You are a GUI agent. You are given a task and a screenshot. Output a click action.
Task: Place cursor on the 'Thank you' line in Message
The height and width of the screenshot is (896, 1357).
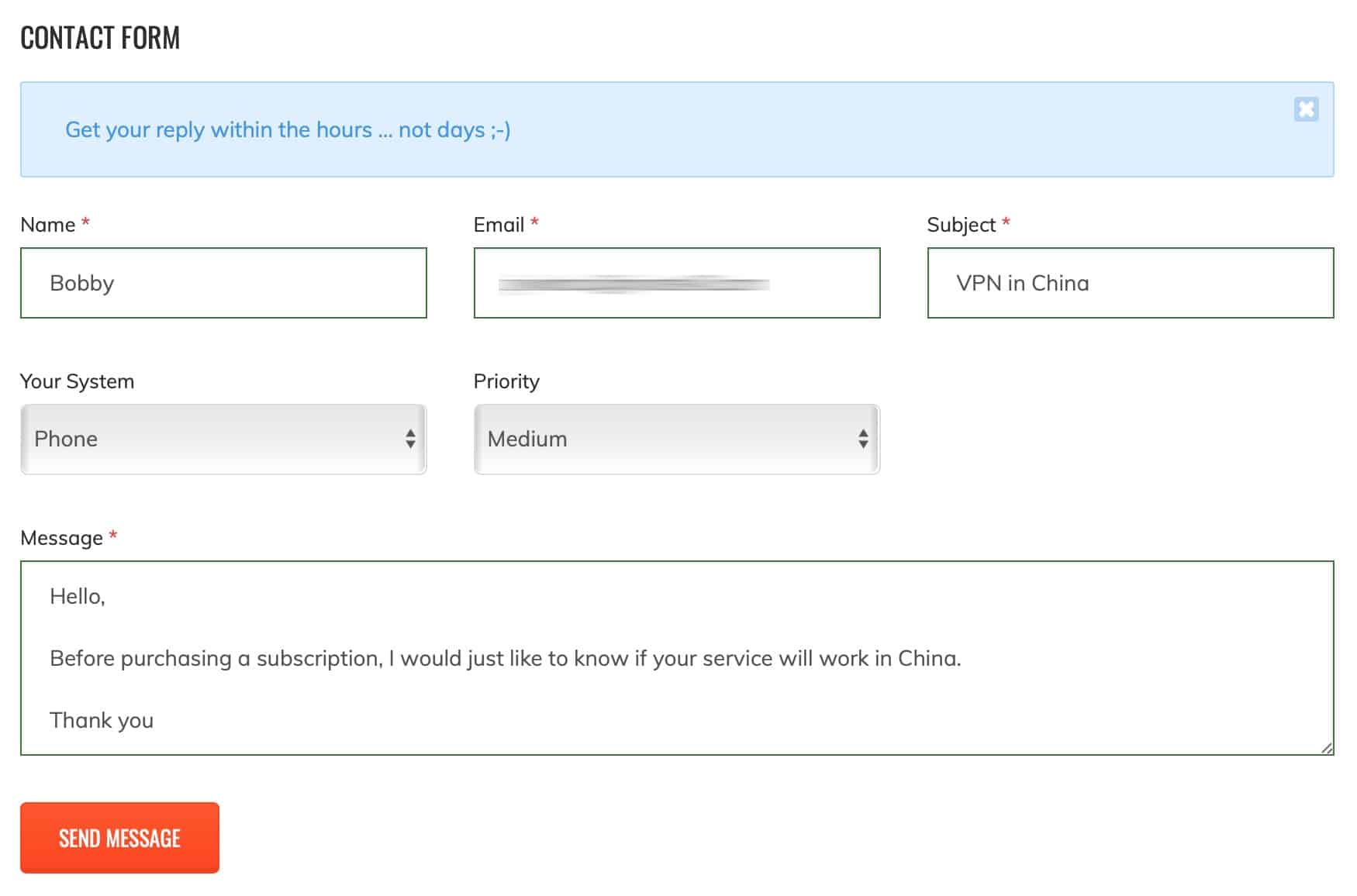pyautogui.click(x=102, y=721)
